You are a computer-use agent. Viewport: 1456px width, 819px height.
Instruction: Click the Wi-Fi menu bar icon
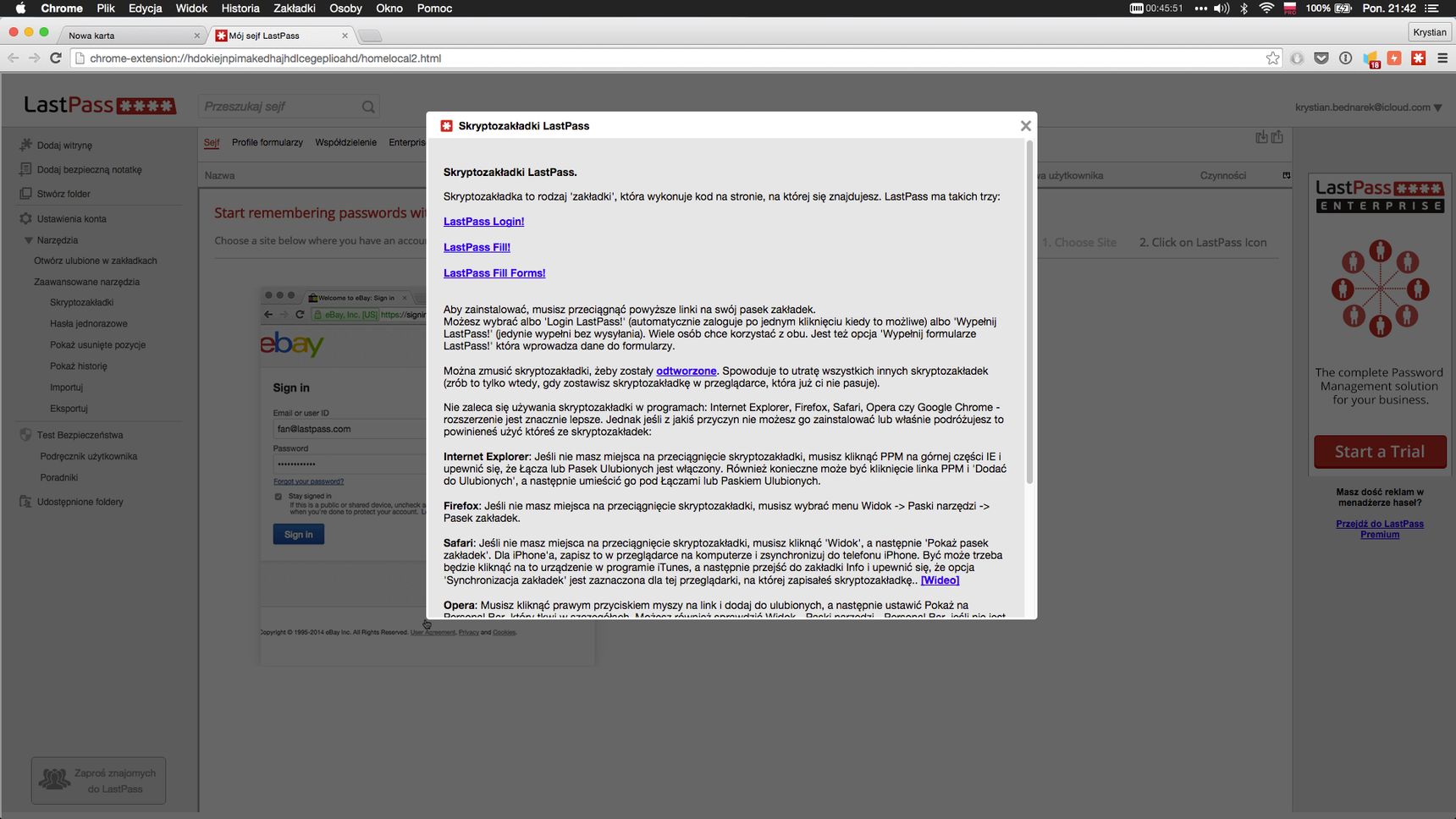point(1266,8)
